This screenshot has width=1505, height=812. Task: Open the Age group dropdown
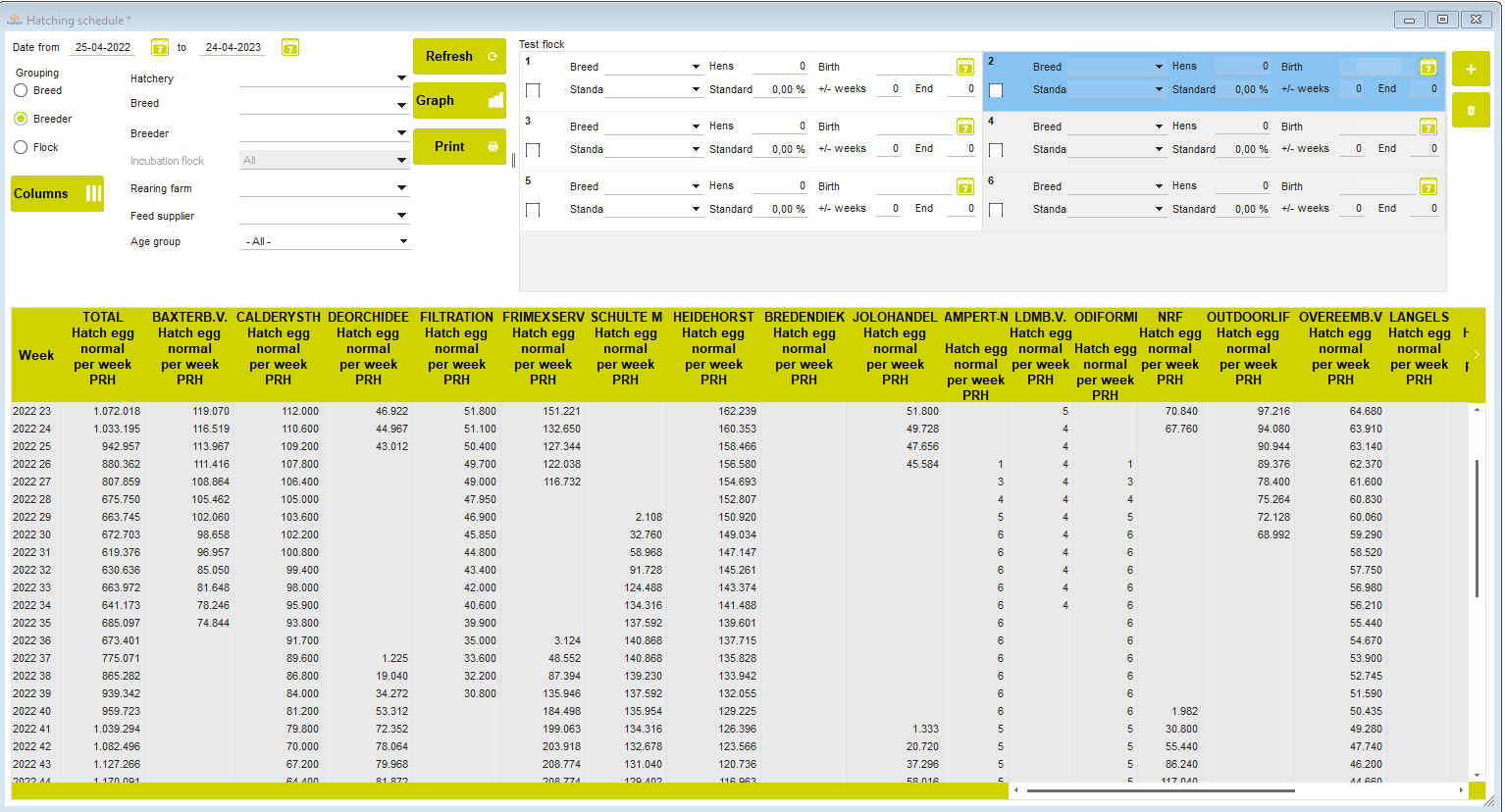pyautogui.click(x=402, y=241)
